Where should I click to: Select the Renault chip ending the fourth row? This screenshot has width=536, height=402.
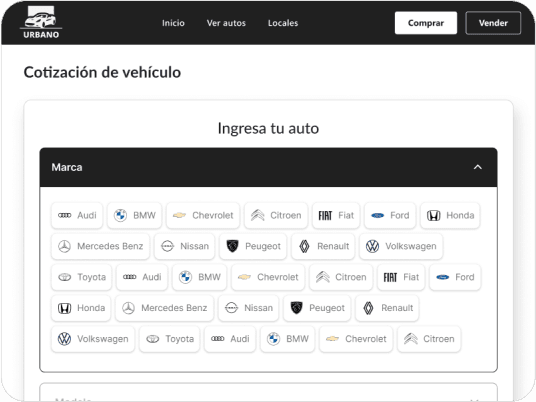click(x=387, y=308)
